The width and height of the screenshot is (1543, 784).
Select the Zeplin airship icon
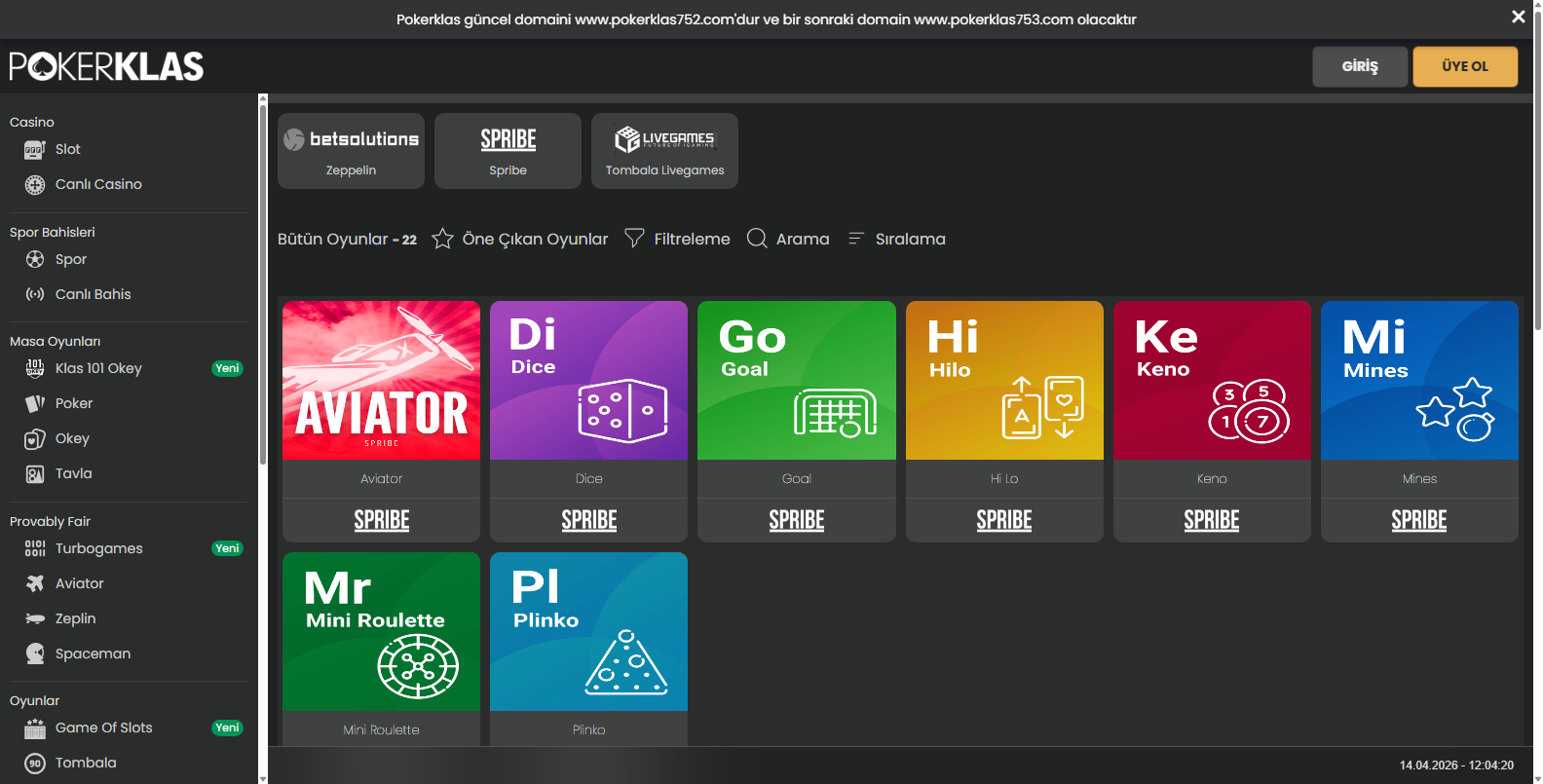click(35, 618)
